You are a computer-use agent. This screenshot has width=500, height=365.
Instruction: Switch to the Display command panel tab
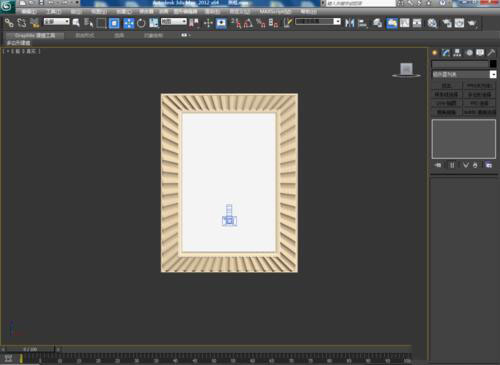pyautogui.click(x=480, y=53)
